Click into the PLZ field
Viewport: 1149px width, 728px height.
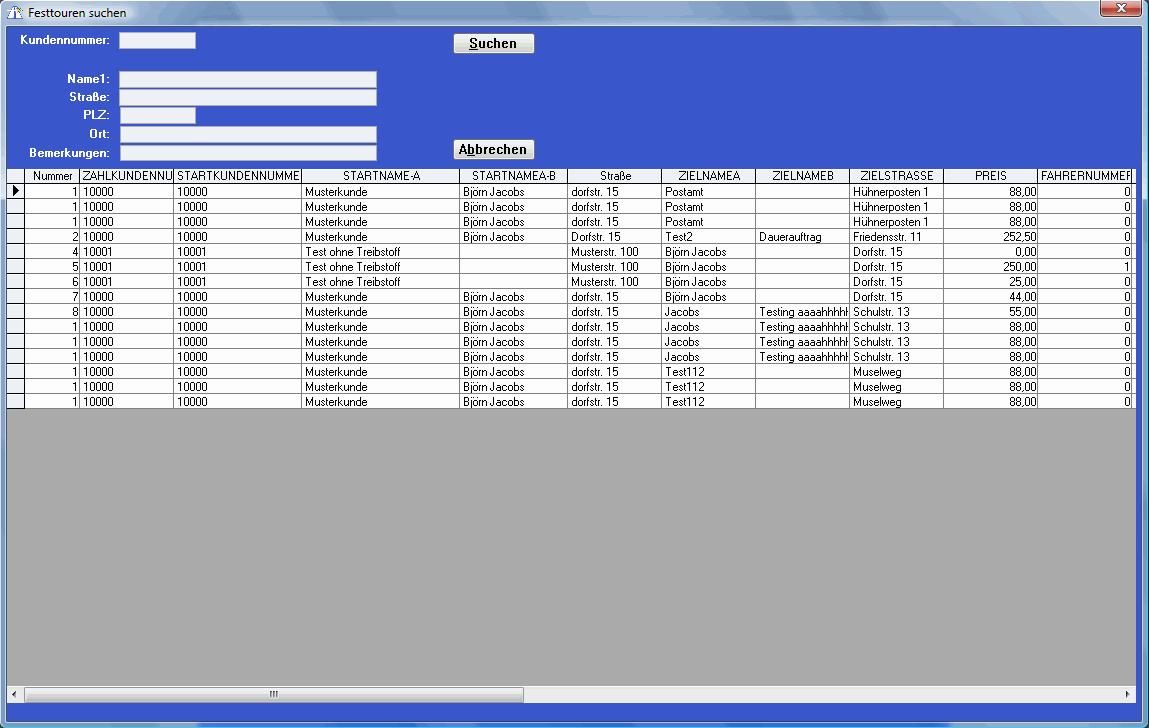[157, 115]
